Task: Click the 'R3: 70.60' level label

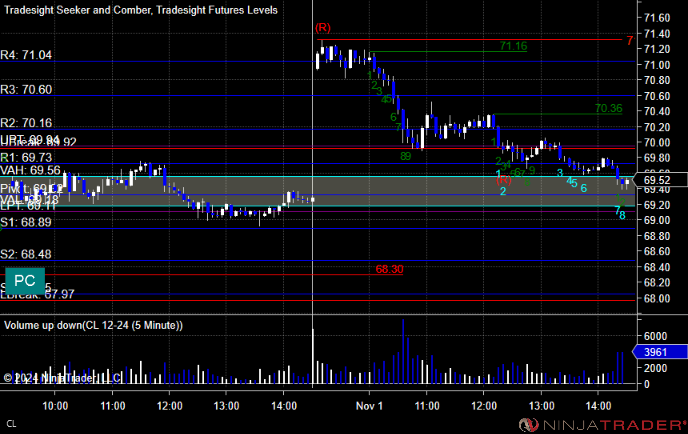Action: [26, 90]
